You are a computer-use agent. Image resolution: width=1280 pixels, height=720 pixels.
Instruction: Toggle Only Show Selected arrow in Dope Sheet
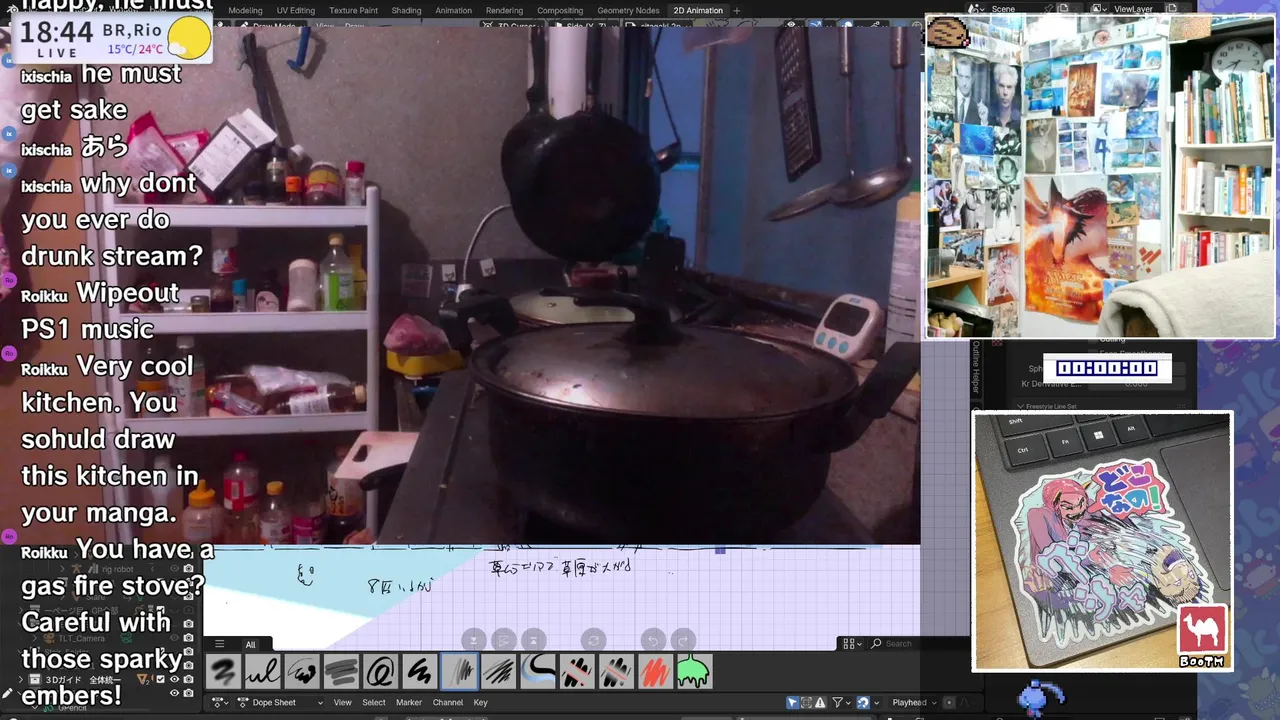[792, 702]
